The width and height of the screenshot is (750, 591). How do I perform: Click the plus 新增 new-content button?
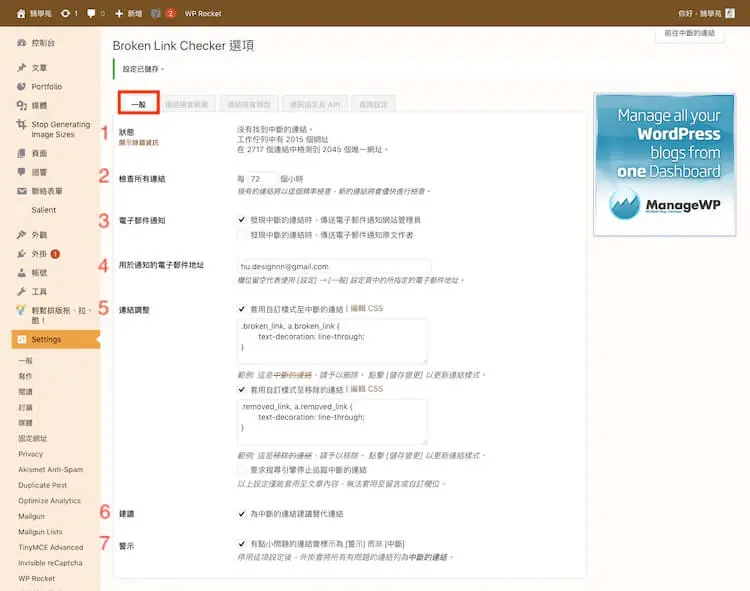pyautogui.click(x=128, y=13)
